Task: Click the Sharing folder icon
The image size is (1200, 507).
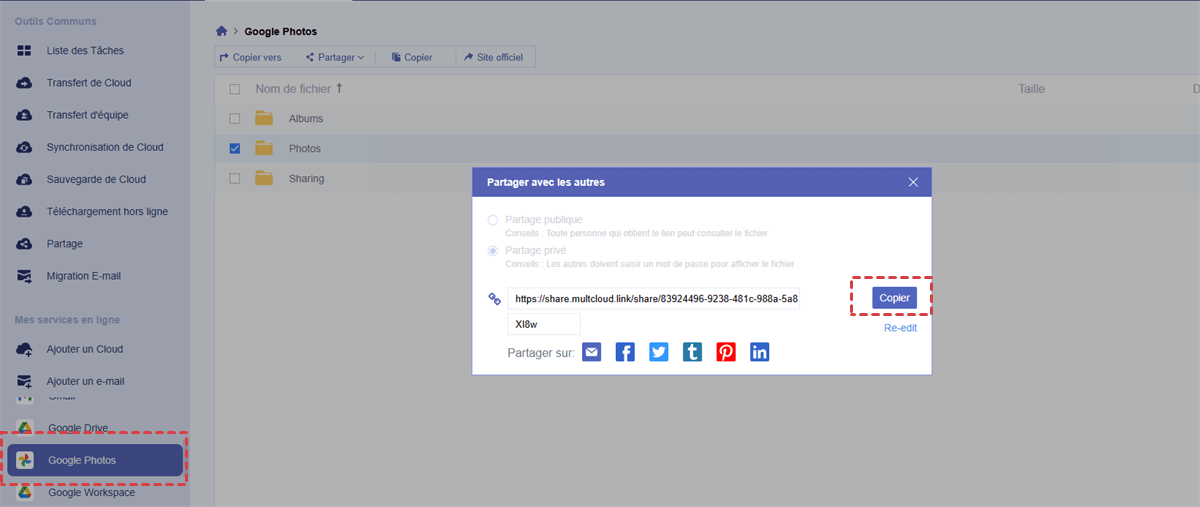Action: pos(264,178)
